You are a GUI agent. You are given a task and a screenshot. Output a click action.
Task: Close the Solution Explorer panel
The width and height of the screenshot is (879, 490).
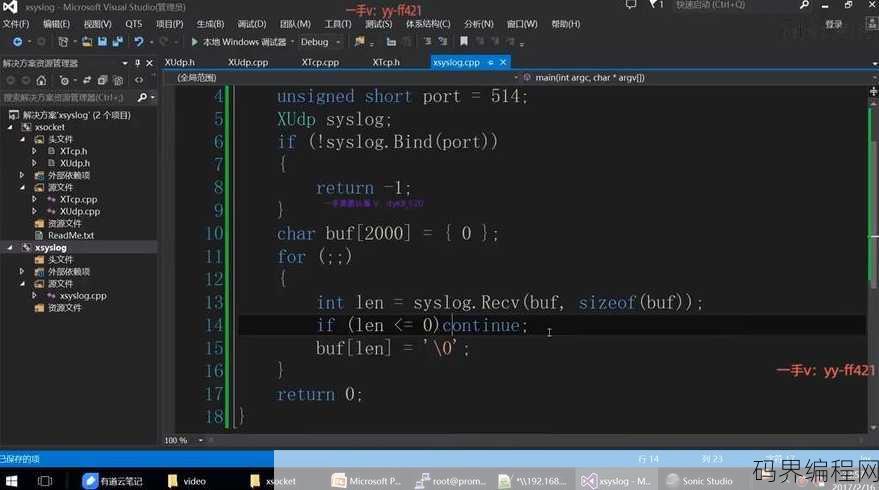(x=149, y=63)
